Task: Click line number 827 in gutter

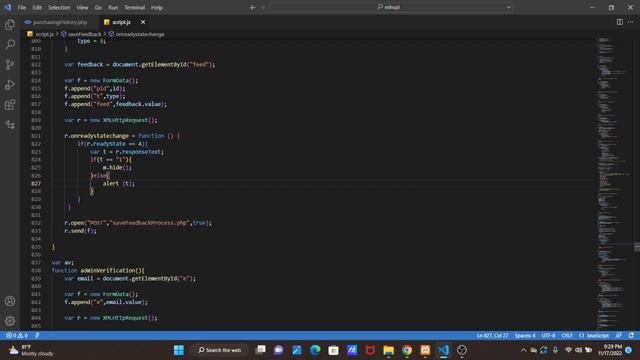Action: 36,184
